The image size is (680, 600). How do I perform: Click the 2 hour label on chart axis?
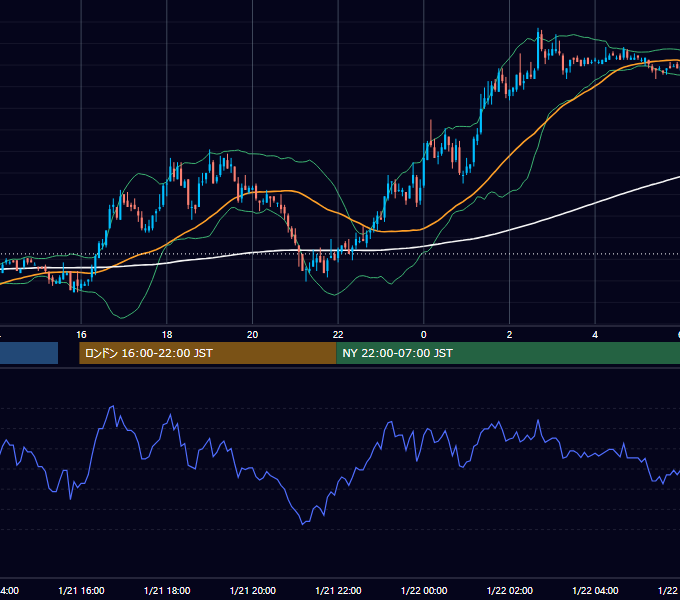(509, 335)
